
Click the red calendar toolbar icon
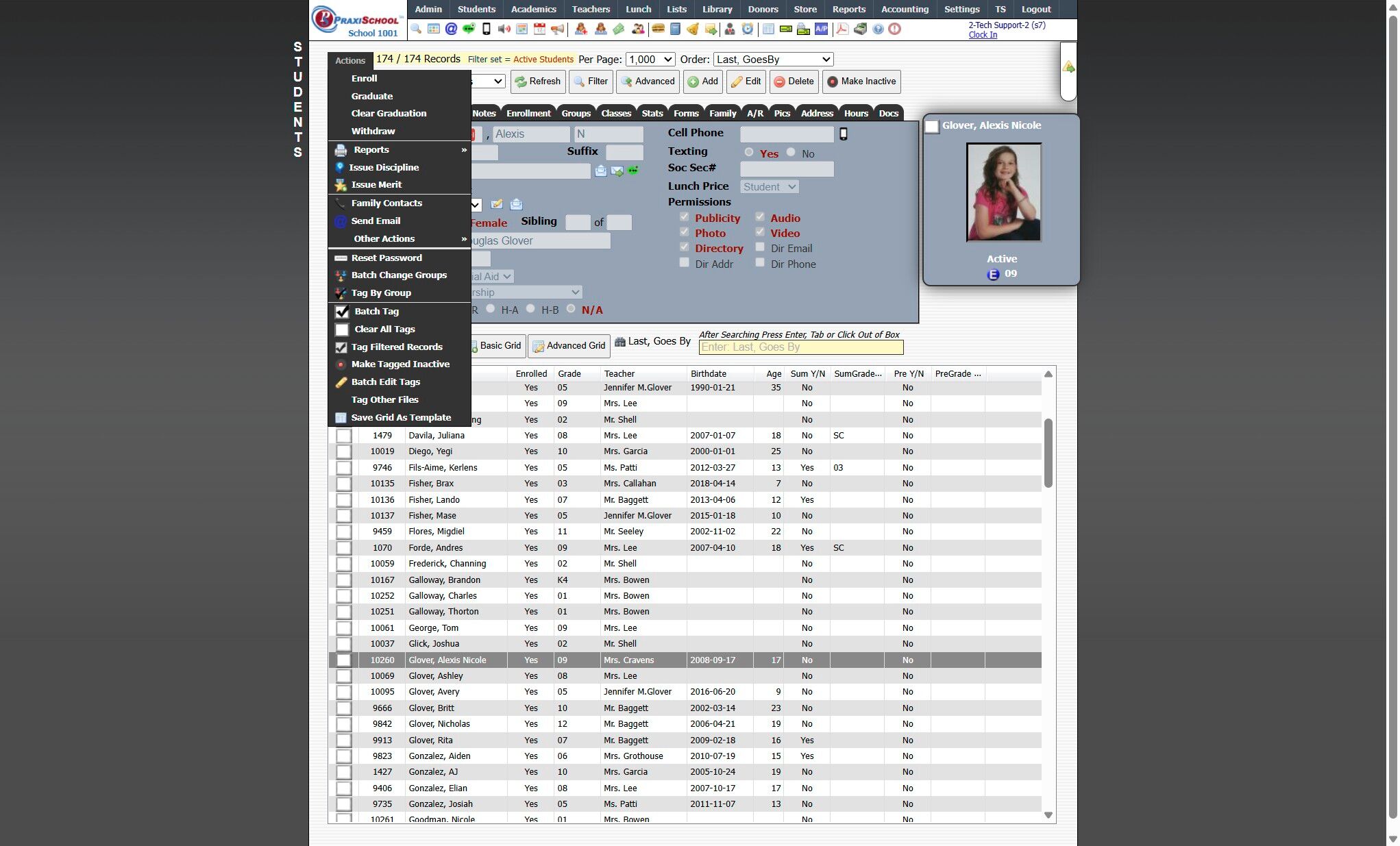540,29
